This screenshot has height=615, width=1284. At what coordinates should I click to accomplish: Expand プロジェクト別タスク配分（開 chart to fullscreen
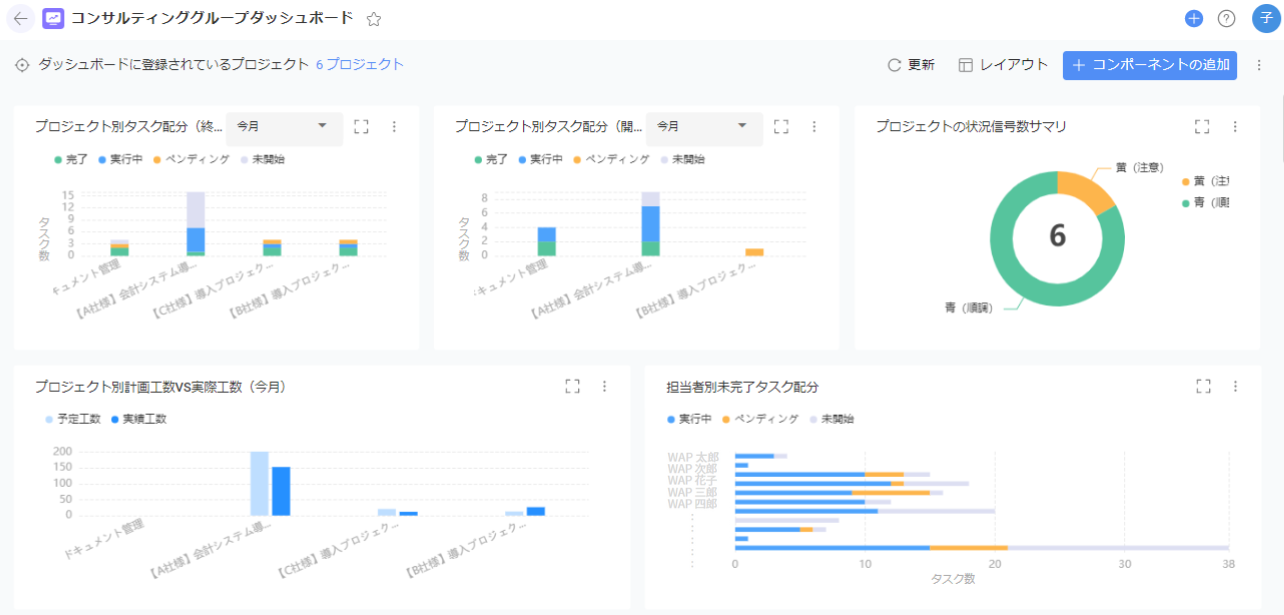782,127
